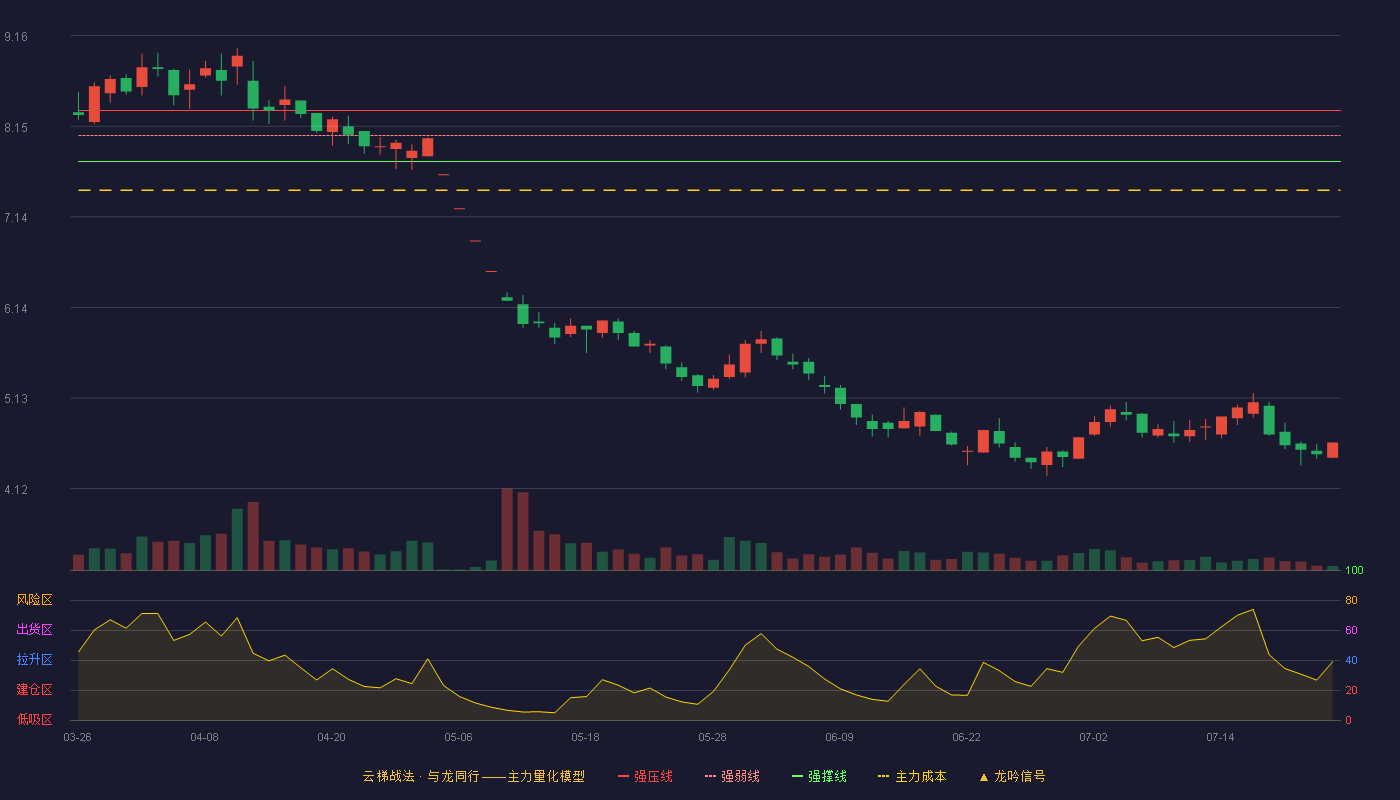Click the 07-14 date axis label
Viewport: 1400px width, 800px height.
coord(1220,737)
